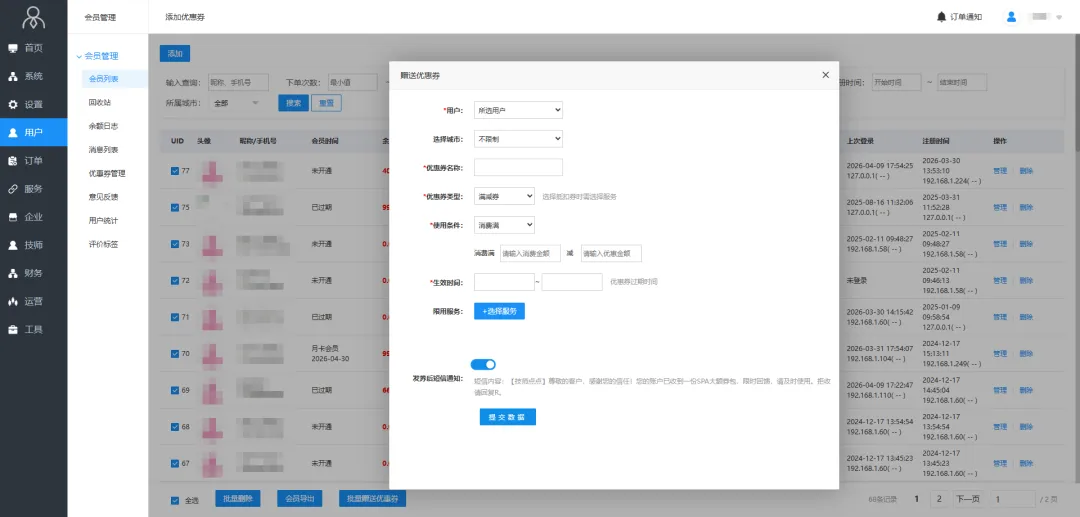
Task: Click the 设置 gear icon
Action: 13,104
